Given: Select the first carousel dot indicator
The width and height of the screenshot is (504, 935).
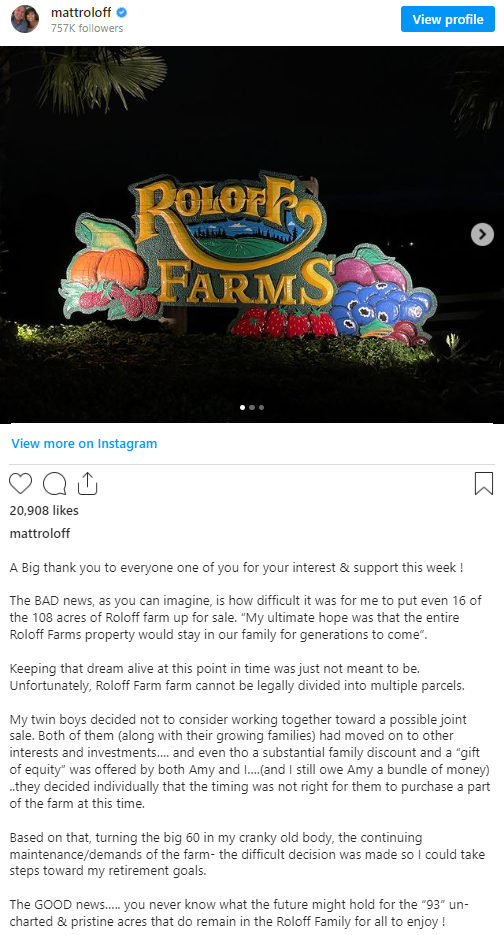Looking at the screenshot, I should tap(242, 407).
